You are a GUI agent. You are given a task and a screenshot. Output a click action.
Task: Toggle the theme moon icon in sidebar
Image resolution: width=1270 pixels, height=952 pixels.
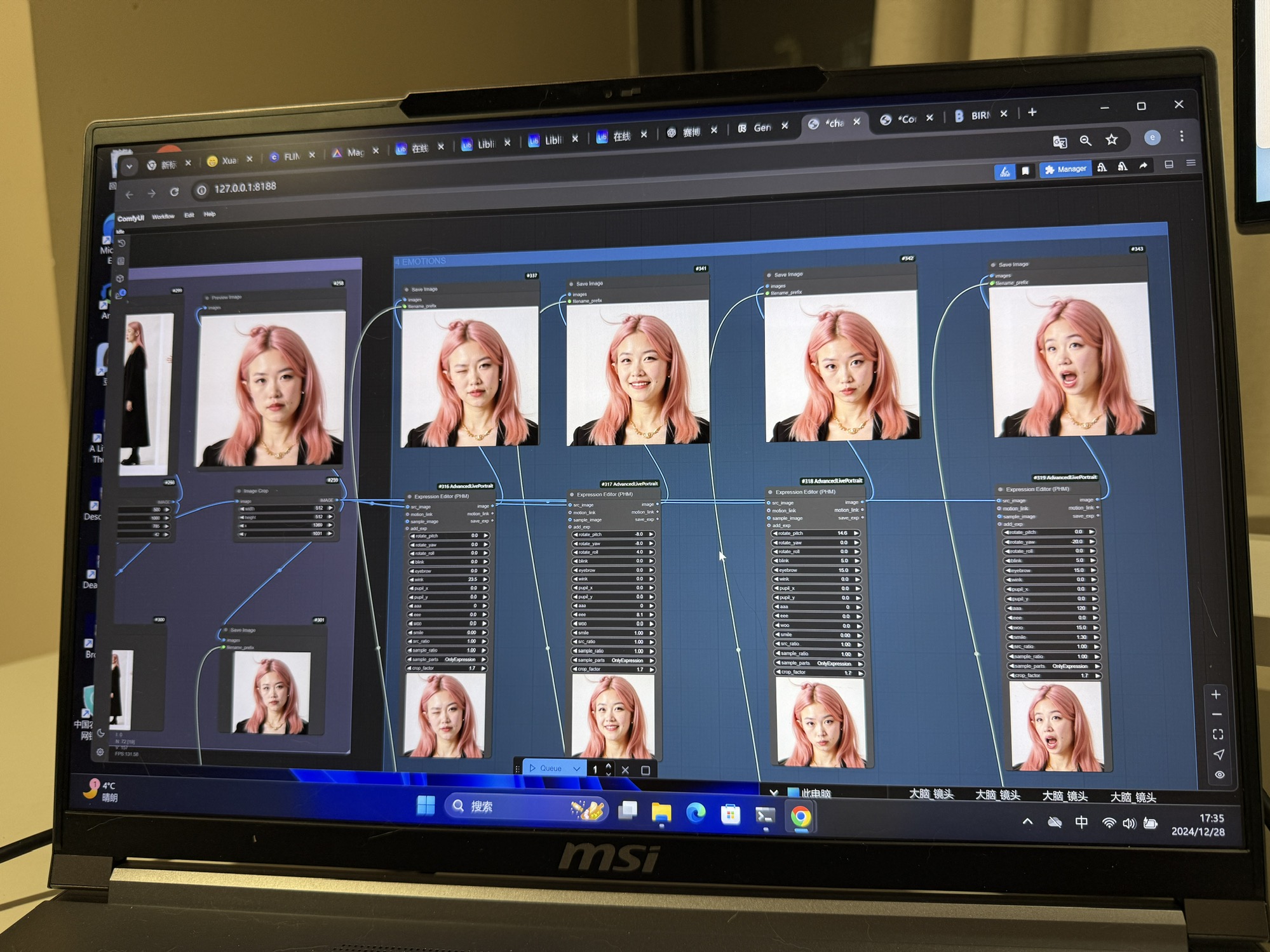[x=101, y=733]
